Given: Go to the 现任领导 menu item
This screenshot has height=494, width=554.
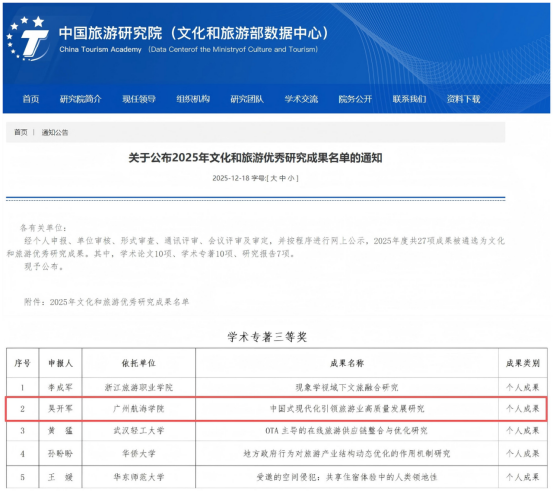Looking at the screenshot, I should (x=139, y=99).
